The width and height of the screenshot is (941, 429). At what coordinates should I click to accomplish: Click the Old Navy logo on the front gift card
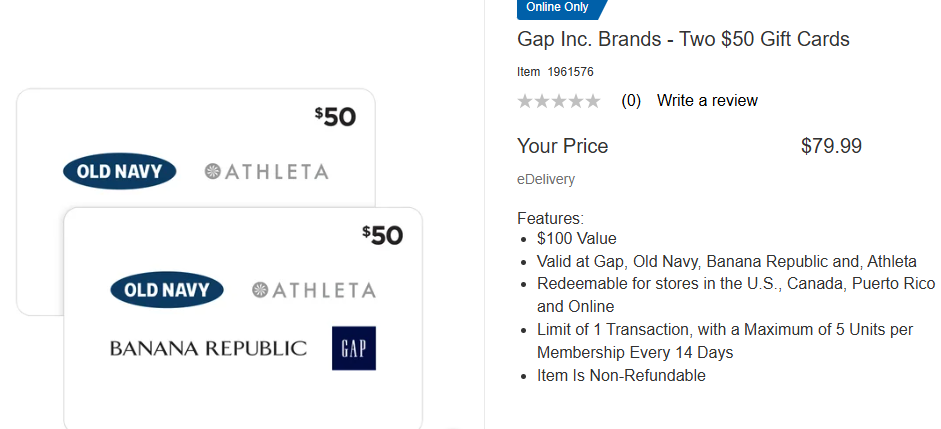tap(167, 290)
